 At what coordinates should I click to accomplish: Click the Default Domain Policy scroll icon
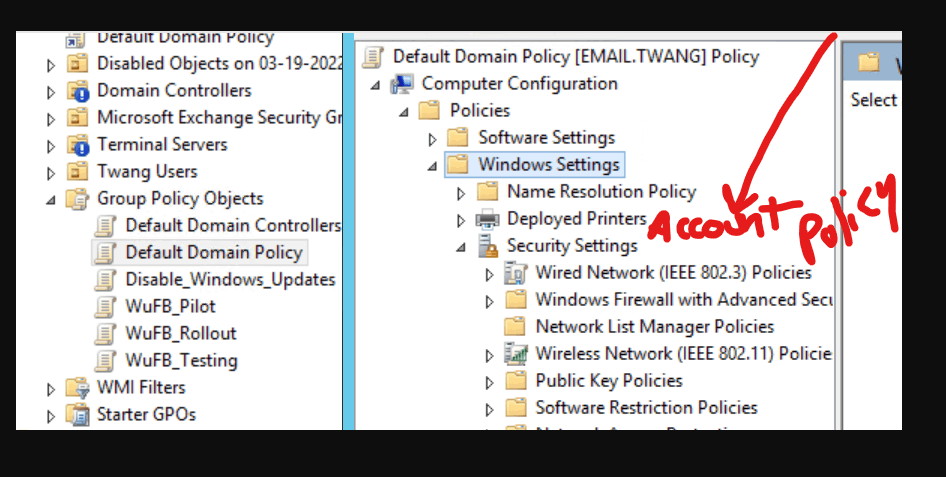click(x=106, y=253)
